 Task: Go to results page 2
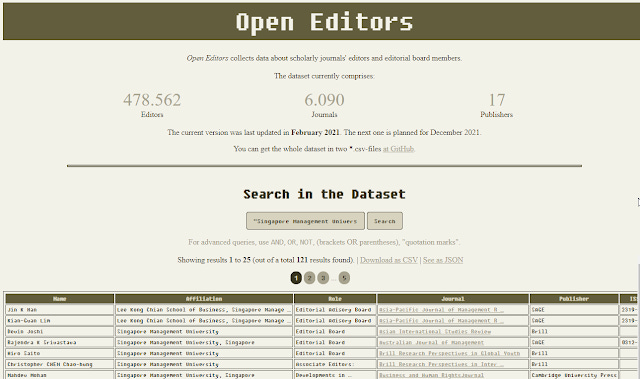tap(309, 278)
